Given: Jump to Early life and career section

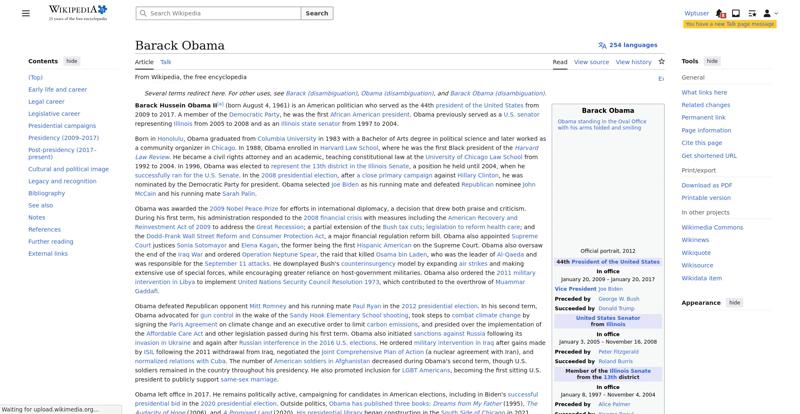Looking at the screenshot, I should [57, 89].
